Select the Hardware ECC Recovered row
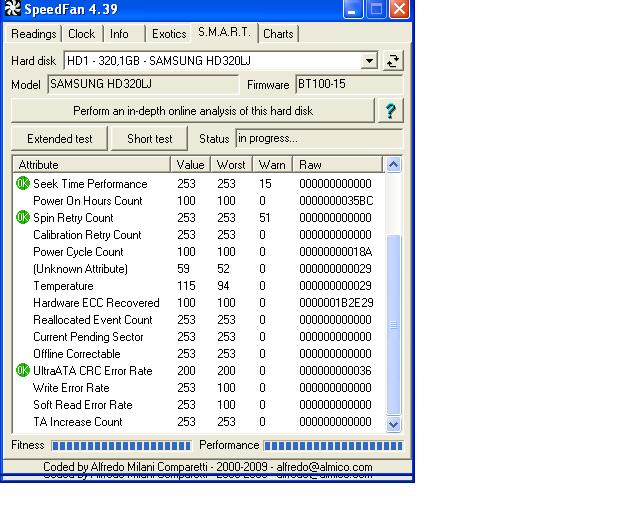Image resolution: width=640 pixels, height=512 pixels. pyautogui.click(x=199, y=303)
